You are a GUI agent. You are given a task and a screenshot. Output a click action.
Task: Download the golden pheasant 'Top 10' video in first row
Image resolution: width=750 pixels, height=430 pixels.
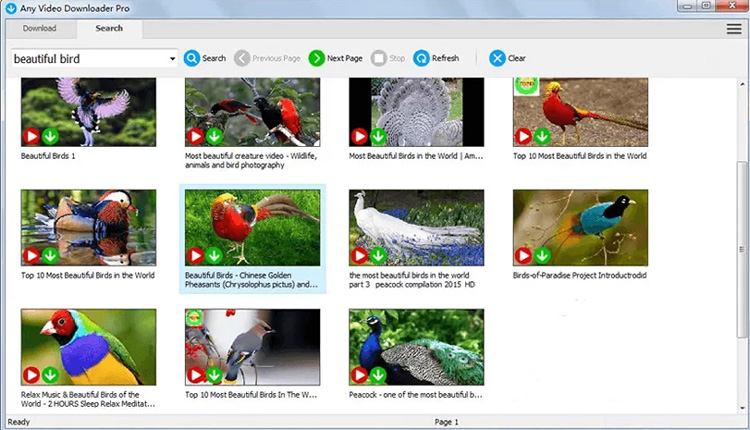tap(542, 136)
